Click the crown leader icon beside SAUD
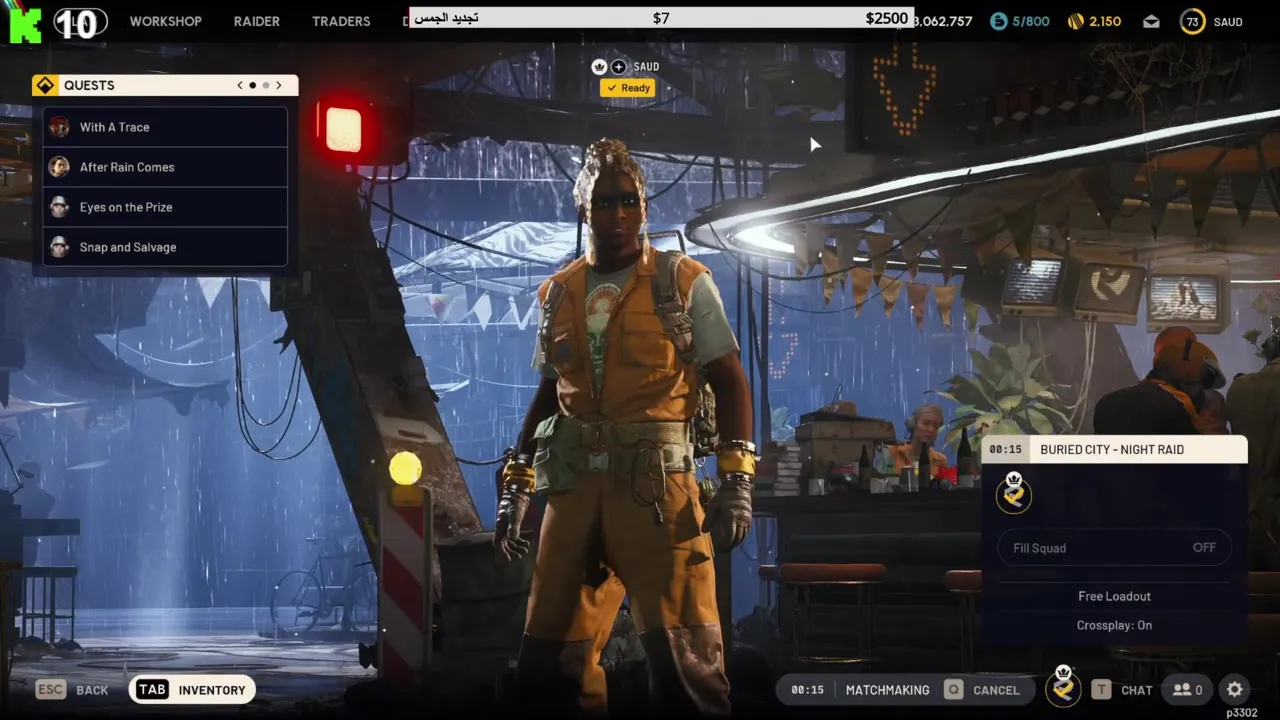The width and height of the screenshot is (1280, 720). (x=600, y=67)
